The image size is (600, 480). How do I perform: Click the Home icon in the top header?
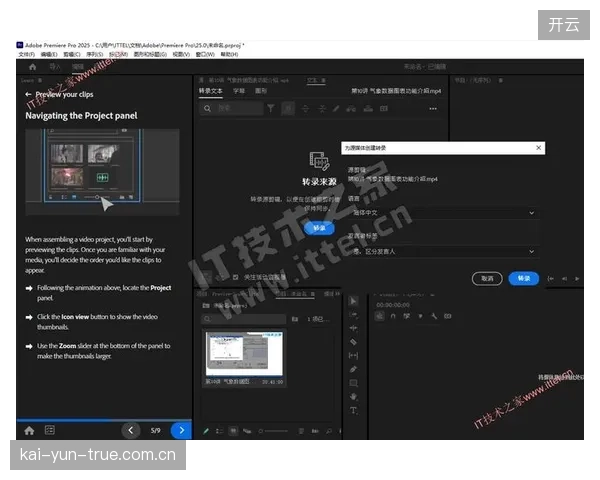point(33,67)
